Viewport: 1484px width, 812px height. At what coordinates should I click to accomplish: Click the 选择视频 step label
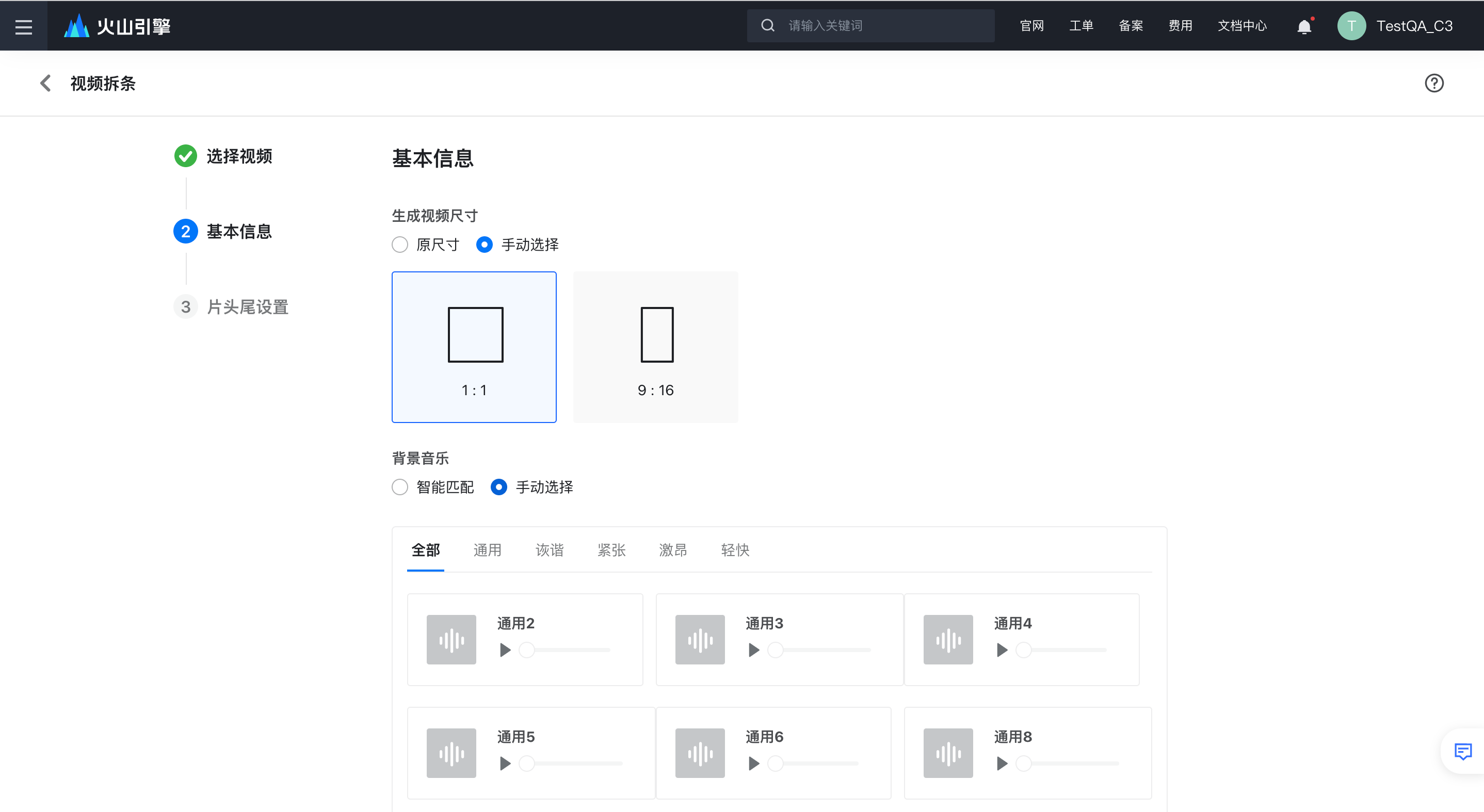239,156
